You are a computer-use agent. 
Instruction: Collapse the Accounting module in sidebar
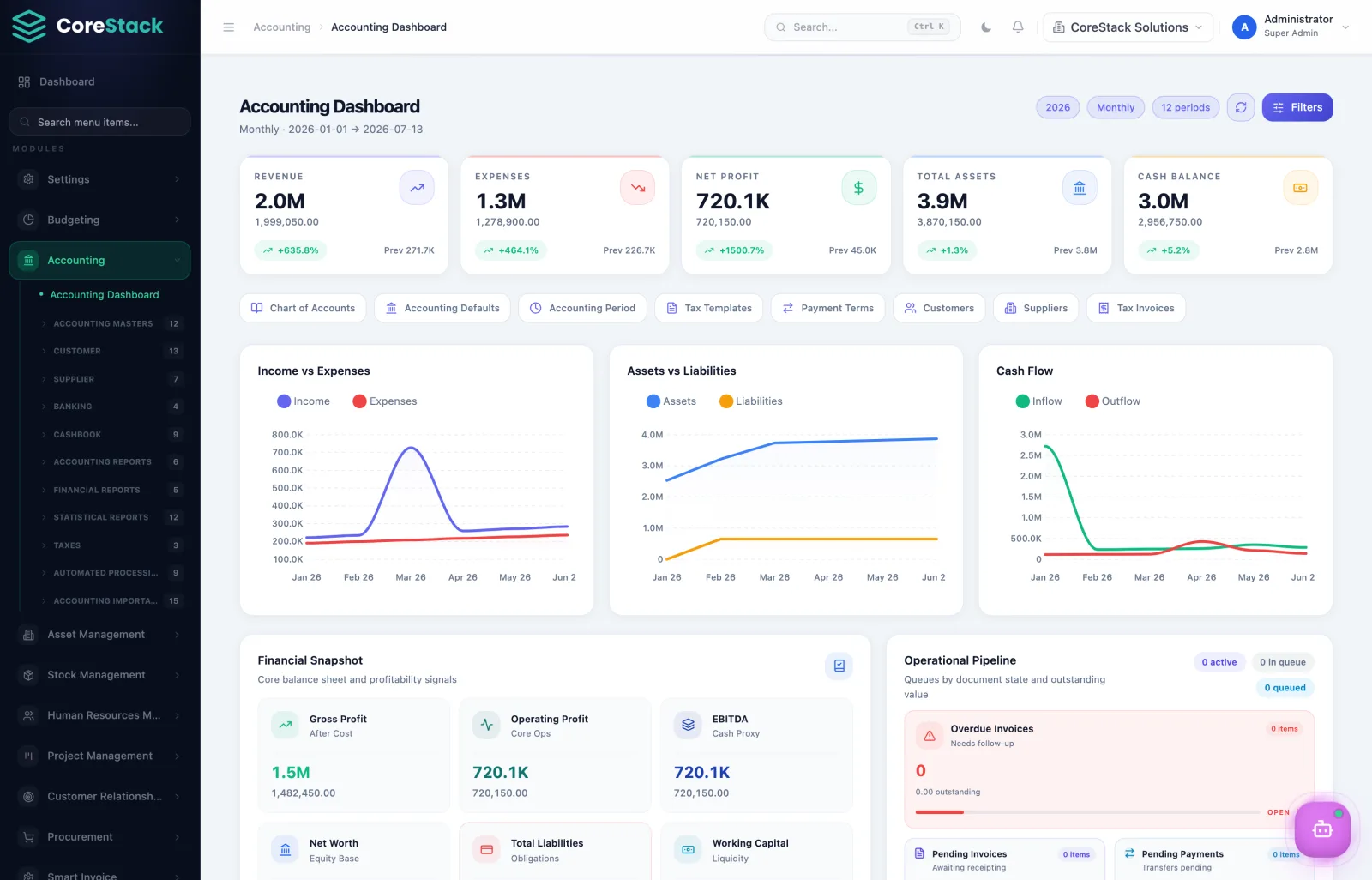(99, 260)
